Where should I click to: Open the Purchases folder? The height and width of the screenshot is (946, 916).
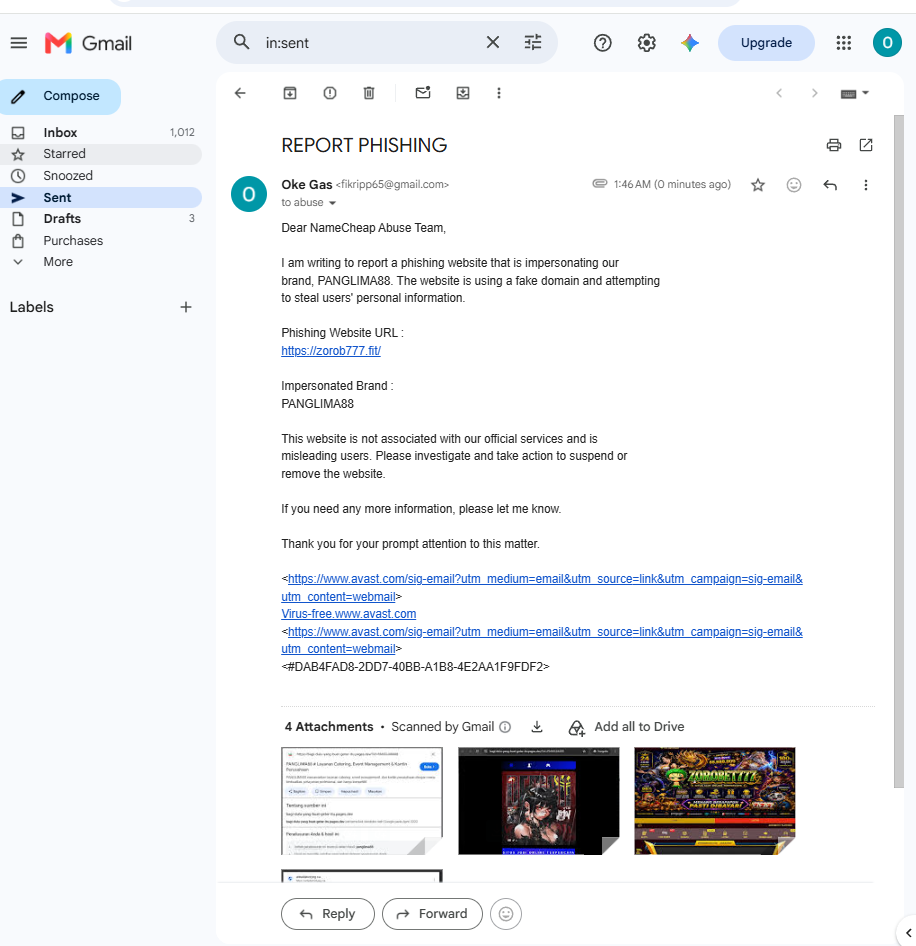pyautogui.click(x=101, y=240)
